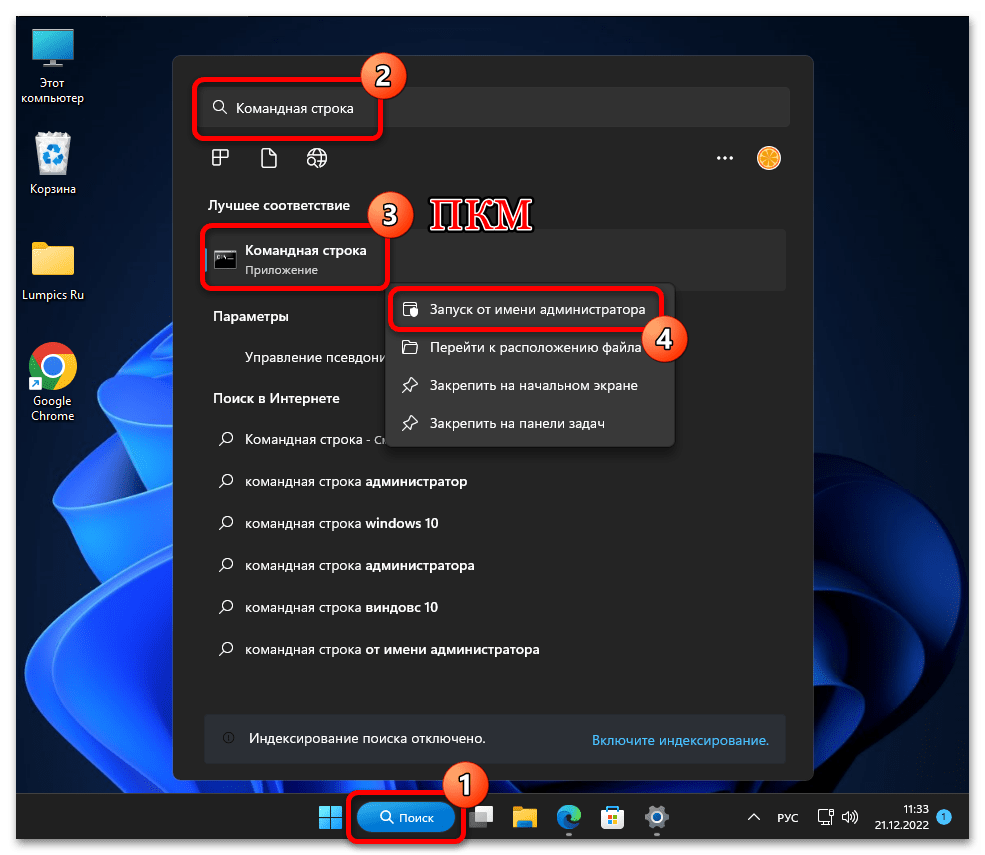Click pin icon beside Закрепить на панели задач
This screenshot has width=985, height=855.
pyautogui.click(x=410, y=423)
